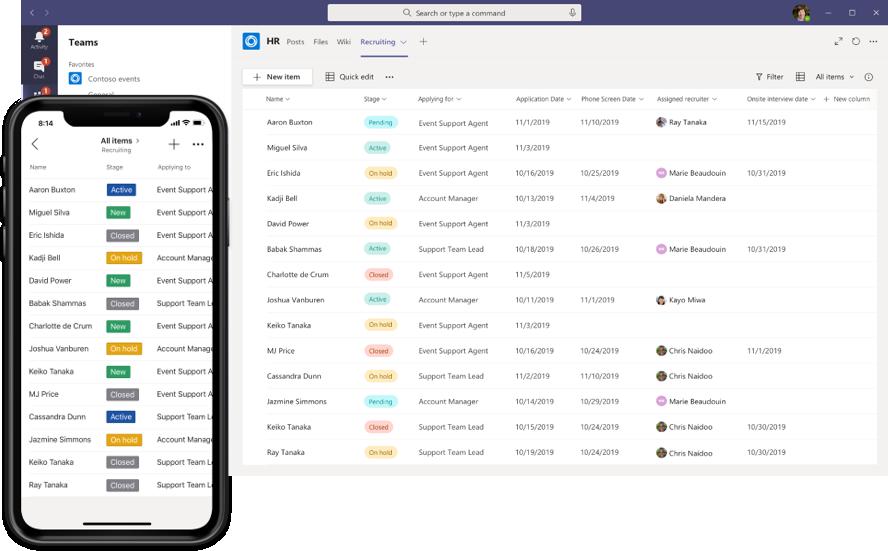Tap Ray Tanaka in the phone list
The height and width of the screenshot is (551, 888).
48,485
